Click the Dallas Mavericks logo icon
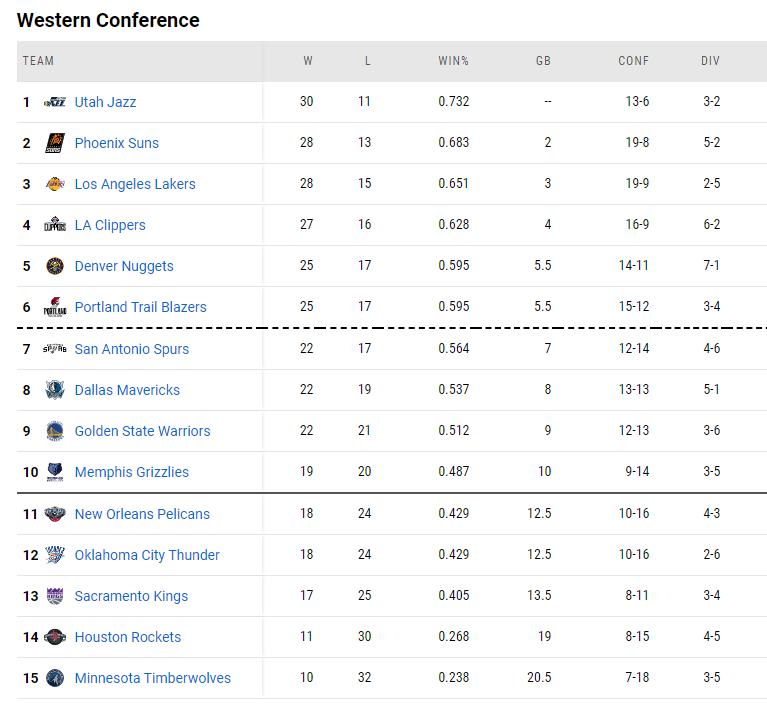Screen dimensions: 767x708 point(55,390)
